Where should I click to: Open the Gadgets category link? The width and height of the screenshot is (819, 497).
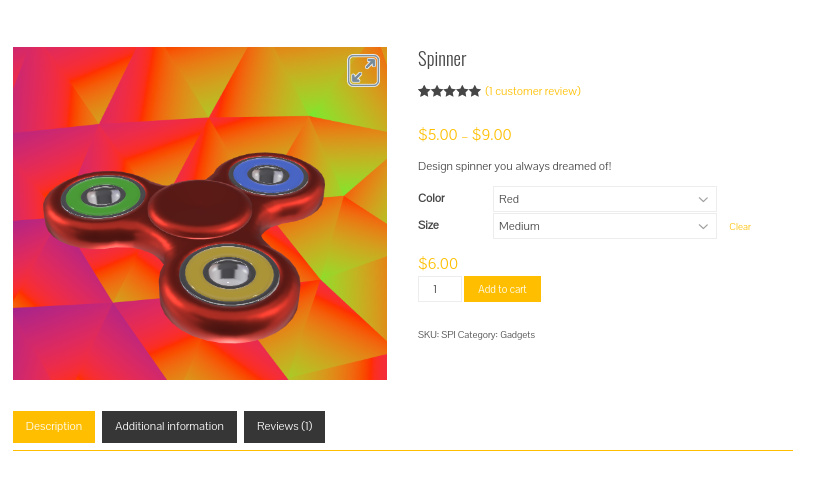coord(517,335)
